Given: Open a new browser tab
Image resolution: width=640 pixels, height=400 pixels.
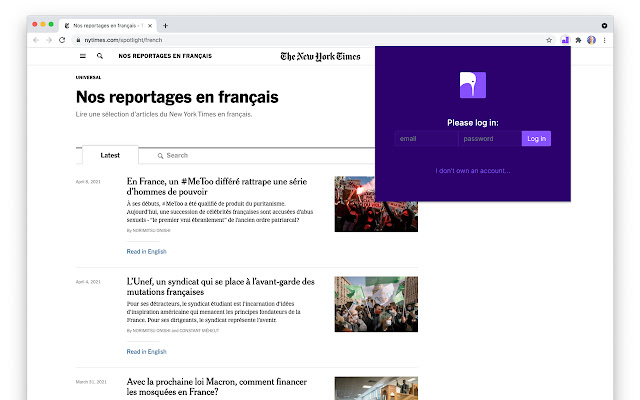Looking at the screenshot, I should click(x=165, y=26).
